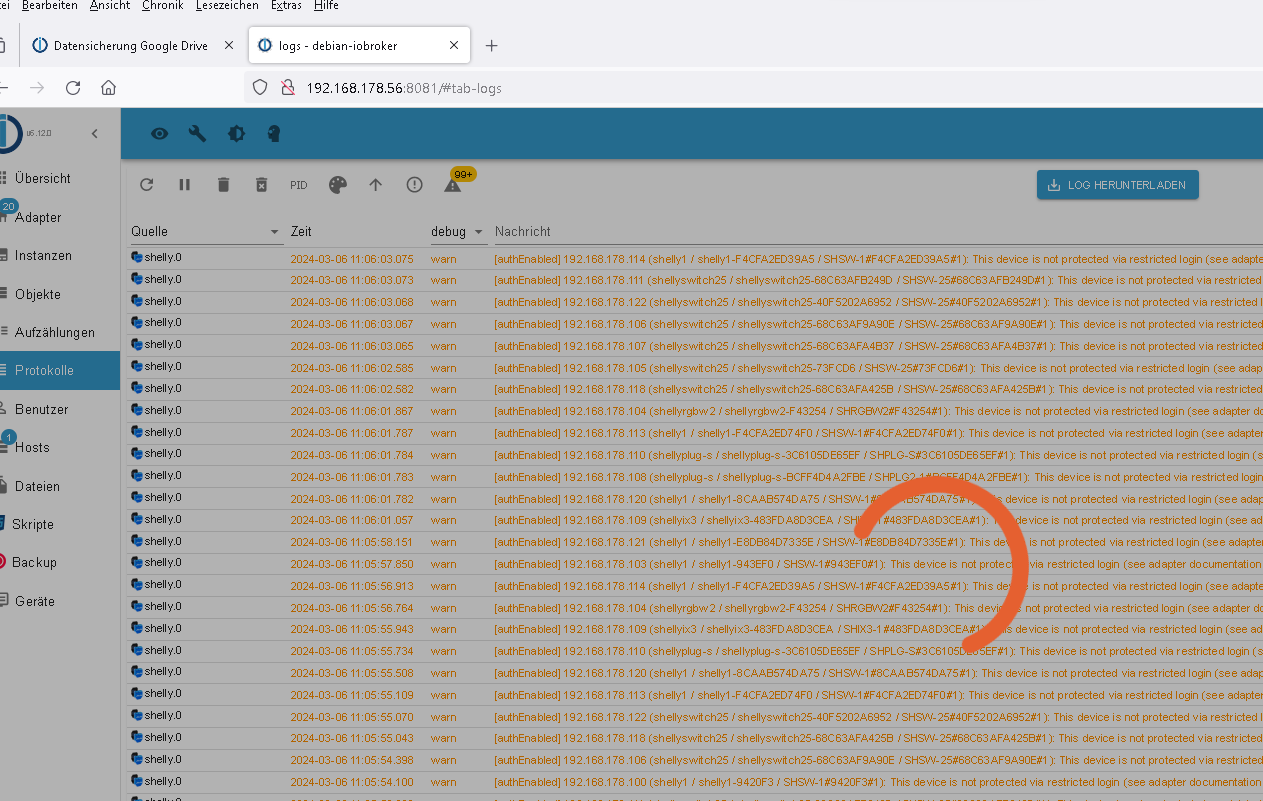The image size is (1263, 801).
Task: Delete log on host with X trash icon
Action: point(261,185)
